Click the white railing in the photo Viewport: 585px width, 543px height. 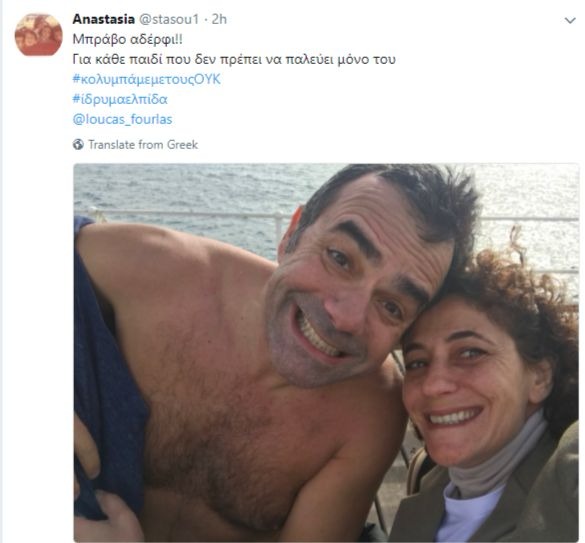179,216
